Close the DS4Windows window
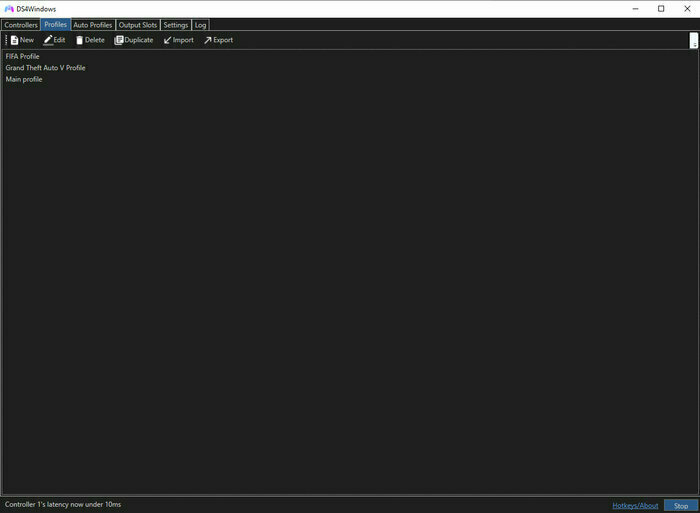The image size is (700, 513). click(687, 8)
